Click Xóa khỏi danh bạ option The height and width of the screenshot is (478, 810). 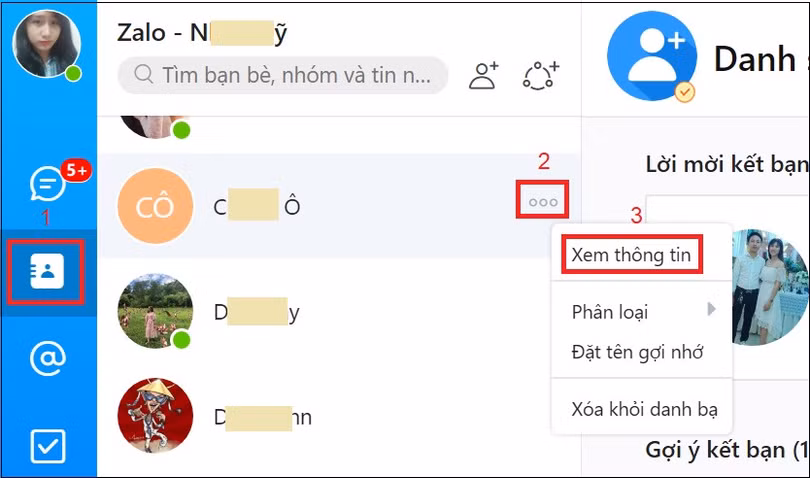642,409
